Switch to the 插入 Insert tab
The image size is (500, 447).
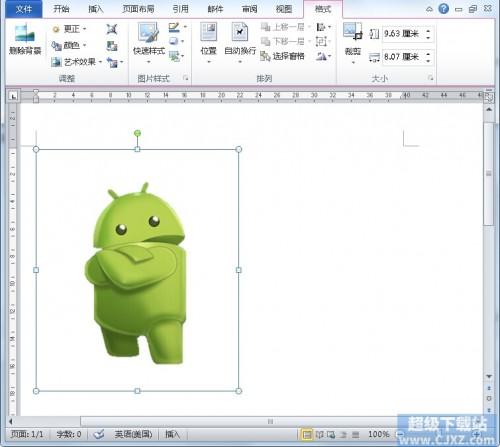click(96, 9)
